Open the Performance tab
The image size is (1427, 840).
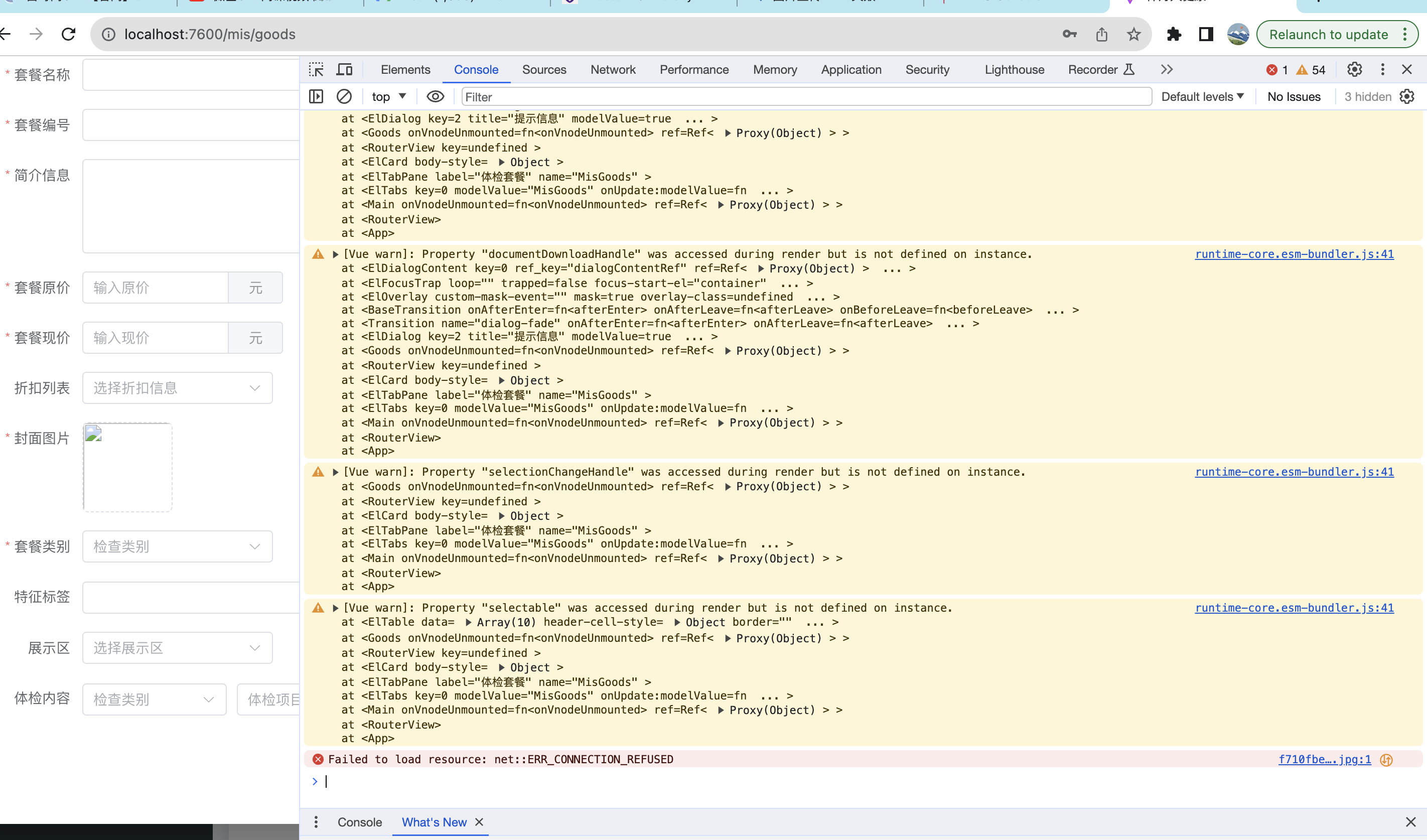coord(694,70)
